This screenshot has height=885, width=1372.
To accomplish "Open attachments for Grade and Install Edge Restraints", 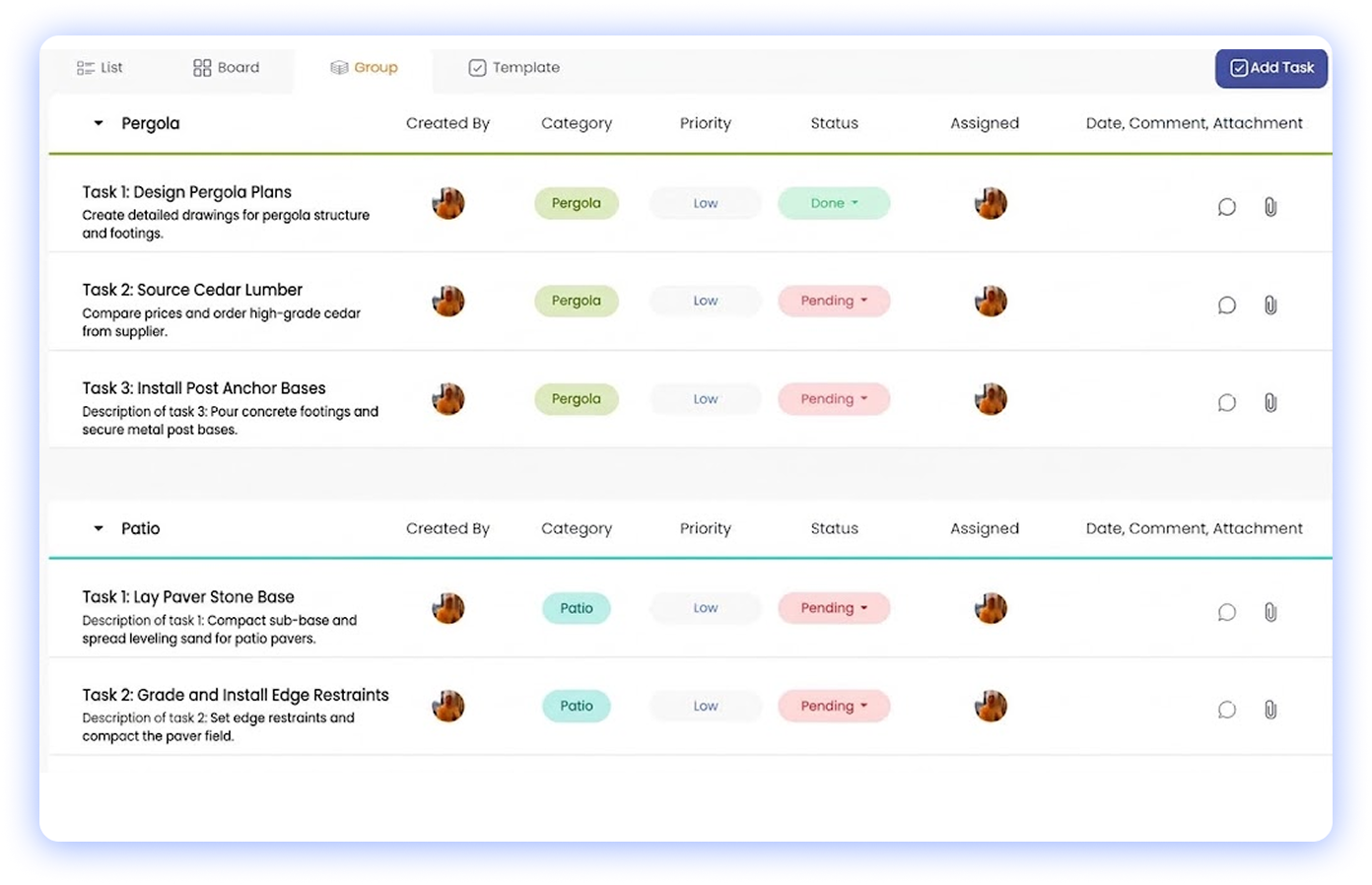I will (x=1270, y=710).
